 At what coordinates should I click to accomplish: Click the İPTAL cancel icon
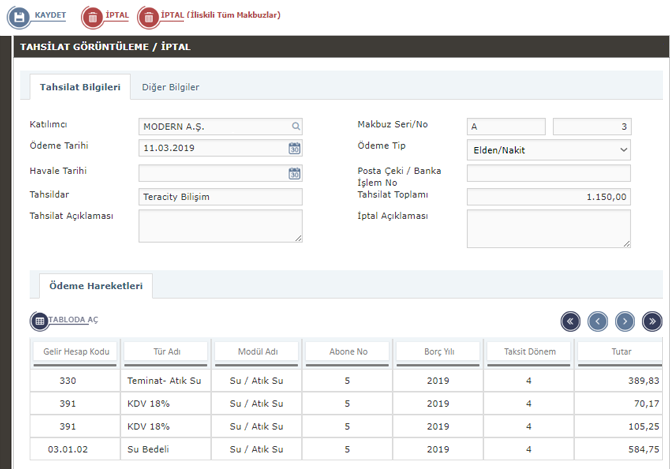click(x=92, y=16)
